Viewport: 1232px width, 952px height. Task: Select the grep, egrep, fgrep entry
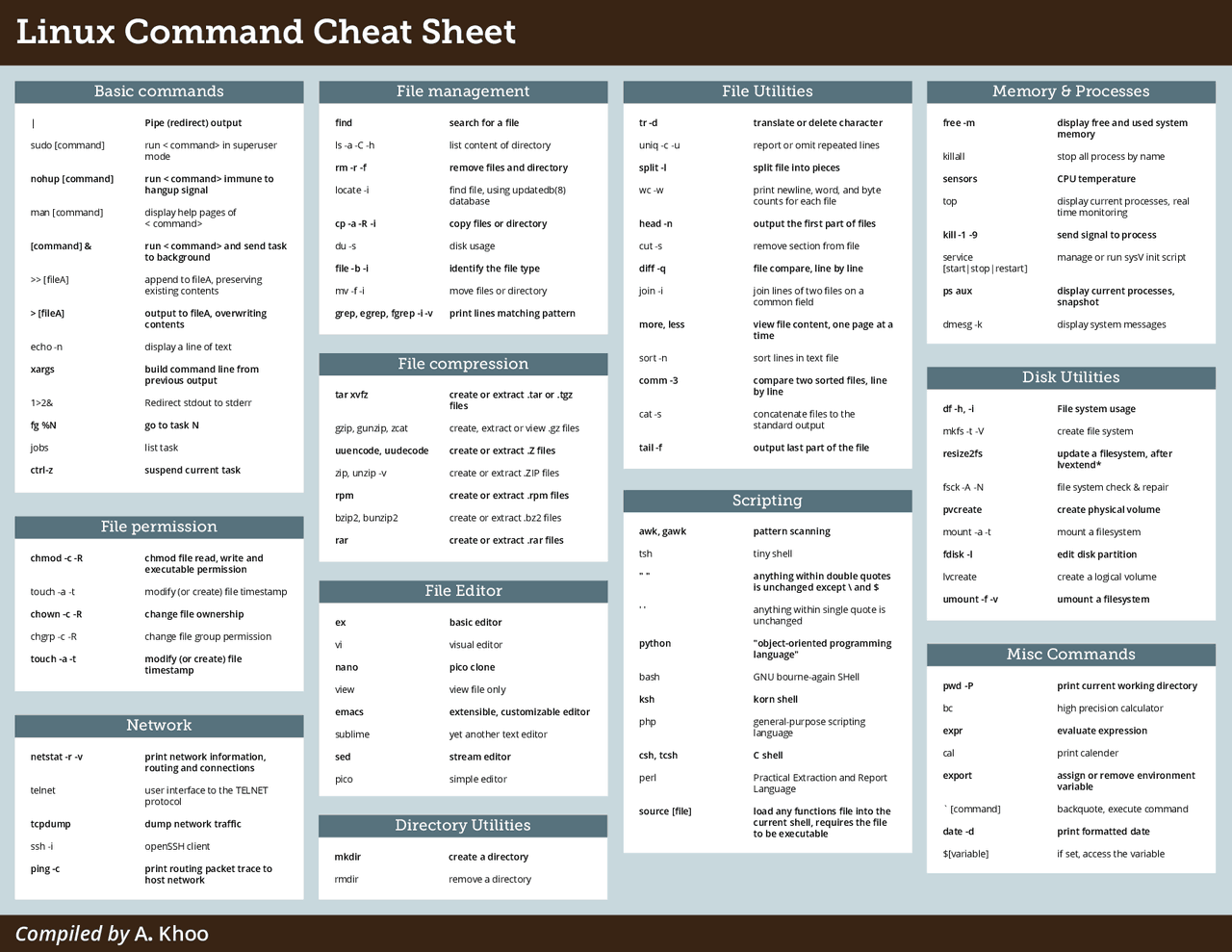[381, 313]
